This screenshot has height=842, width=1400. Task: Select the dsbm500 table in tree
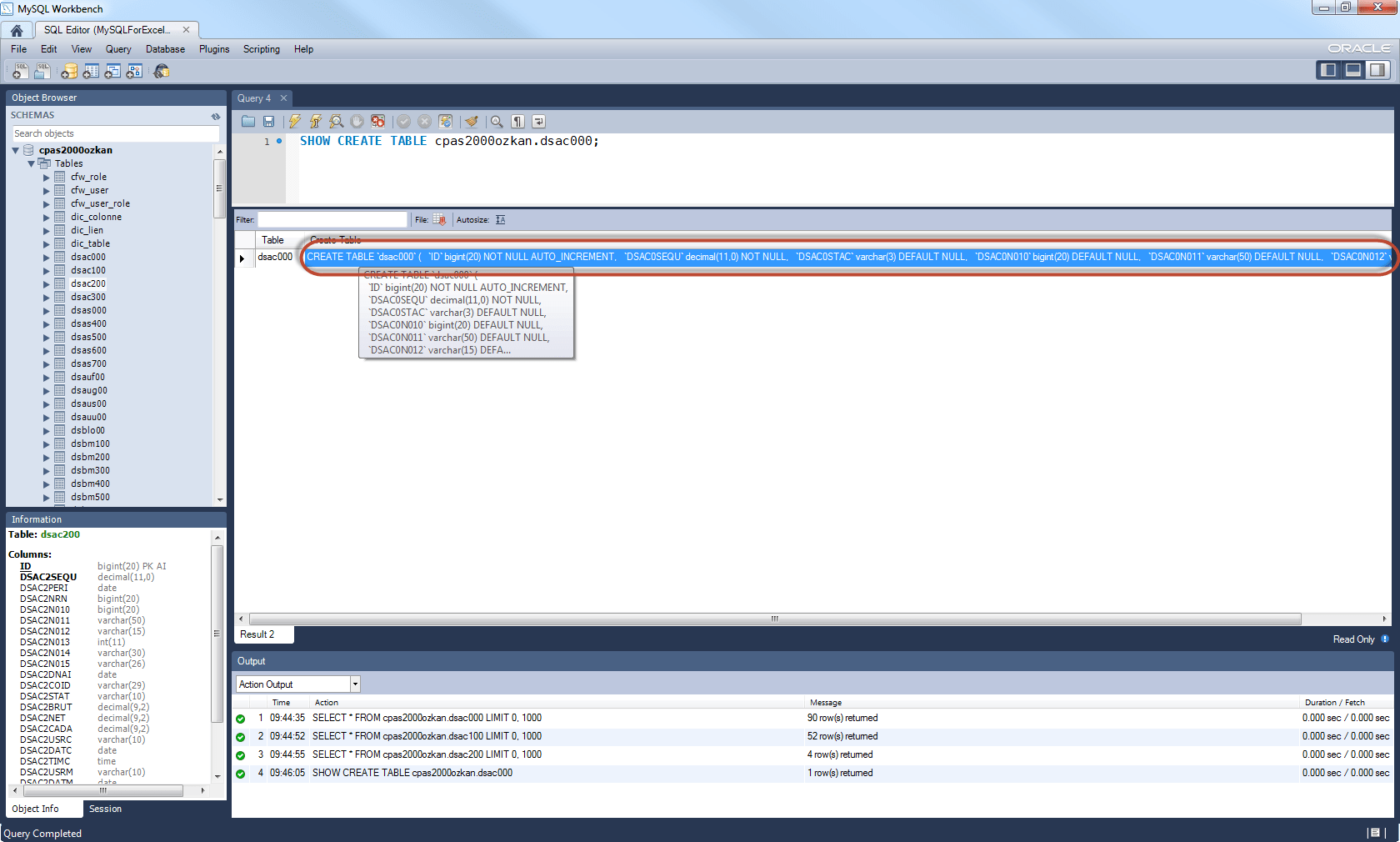click(90, 498)
